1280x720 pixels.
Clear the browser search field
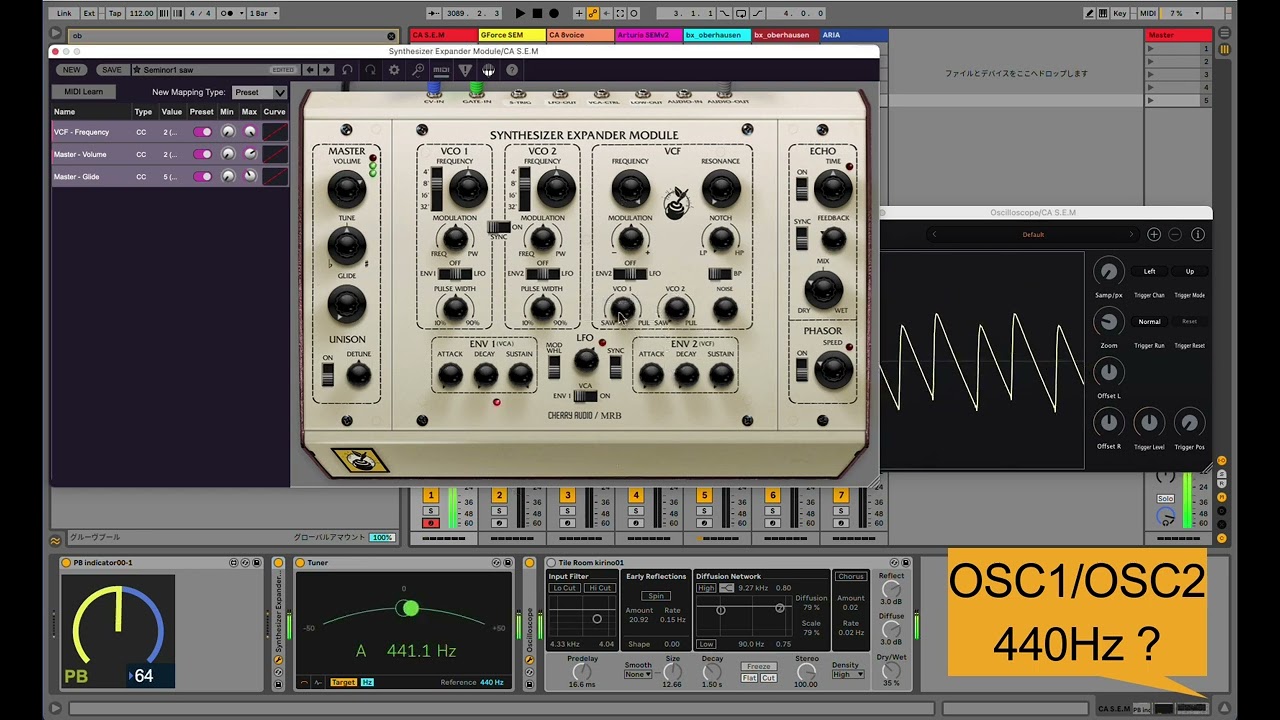[391, 36]
